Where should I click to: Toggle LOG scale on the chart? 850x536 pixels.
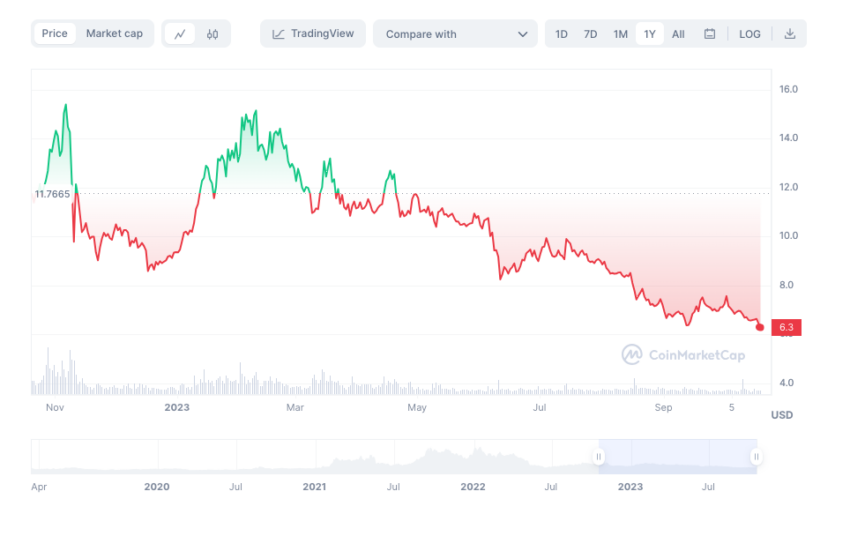(x=750, y=34)
